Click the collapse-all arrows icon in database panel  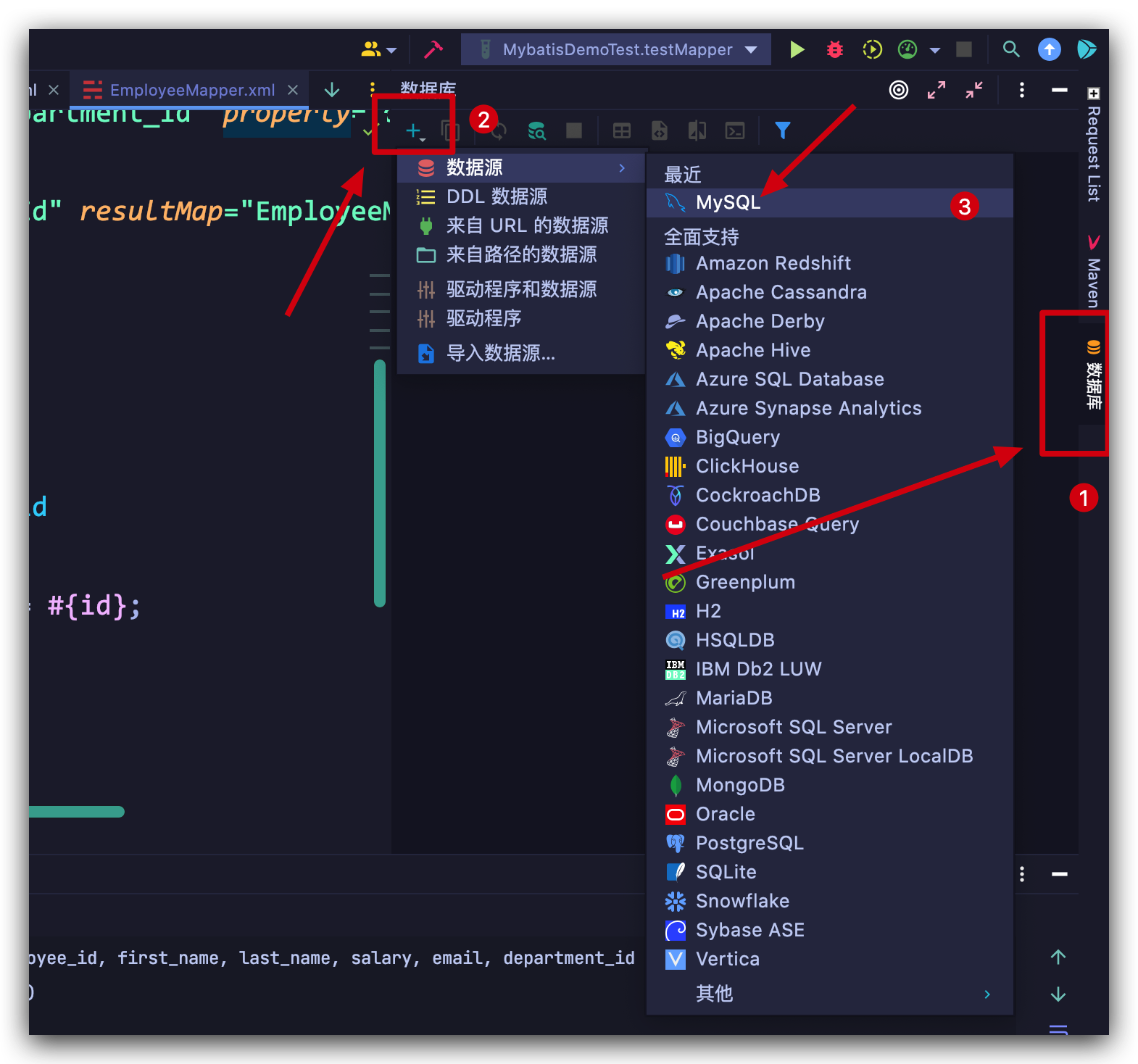coord(974,90)
